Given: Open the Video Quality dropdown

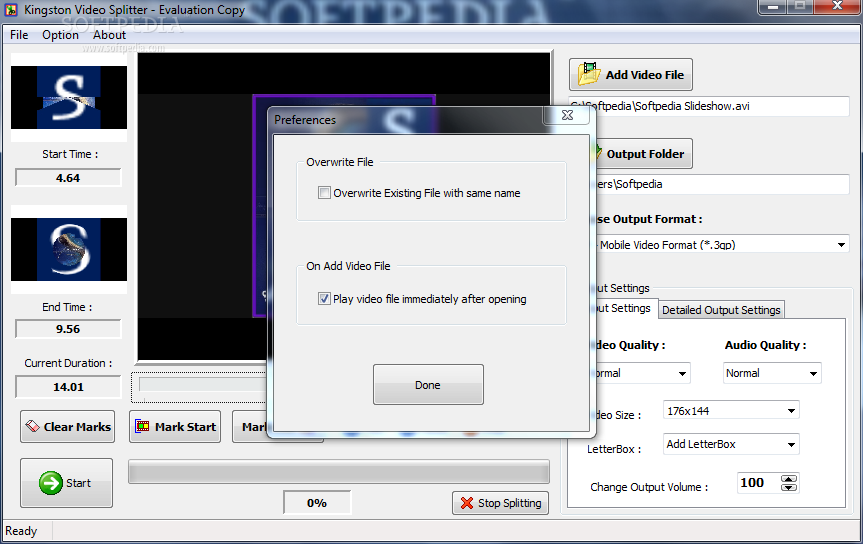Looking at the screenshot, I should coord(682,373).
